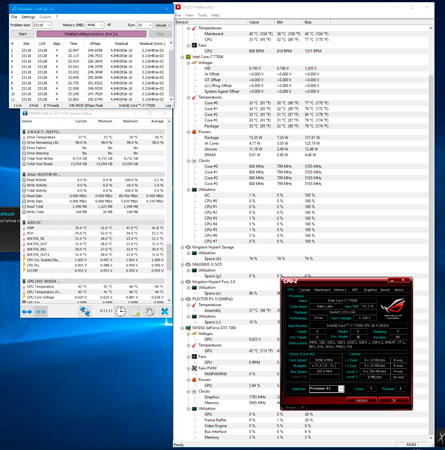Image resolution: width=445 pixels, height=450 pixels.
Task: Open the LinX Graphs menu
Action: [x=45, y=17]
